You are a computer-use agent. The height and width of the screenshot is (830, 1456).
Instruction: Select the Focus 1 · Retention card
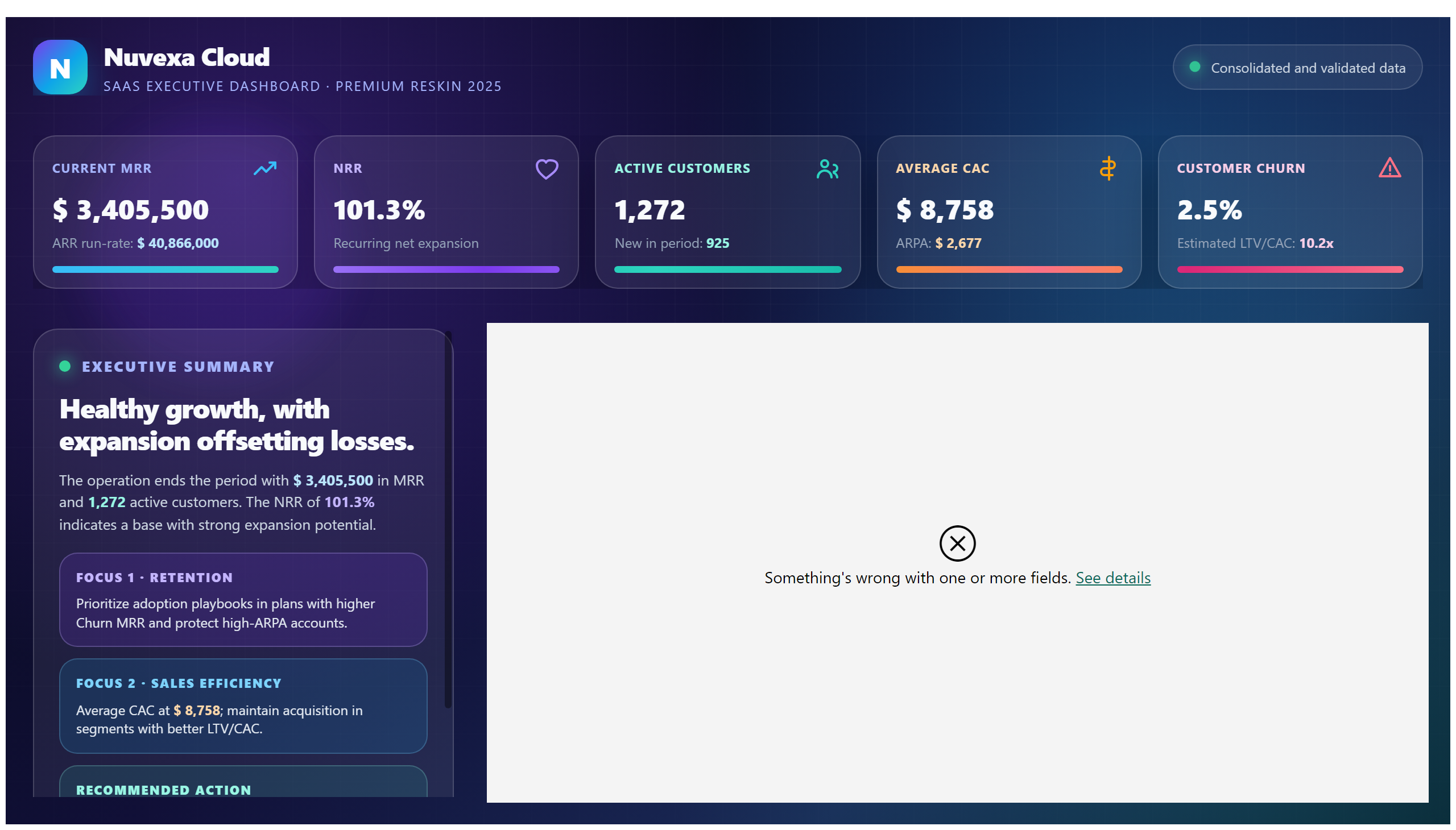click(x=243, y=600)
